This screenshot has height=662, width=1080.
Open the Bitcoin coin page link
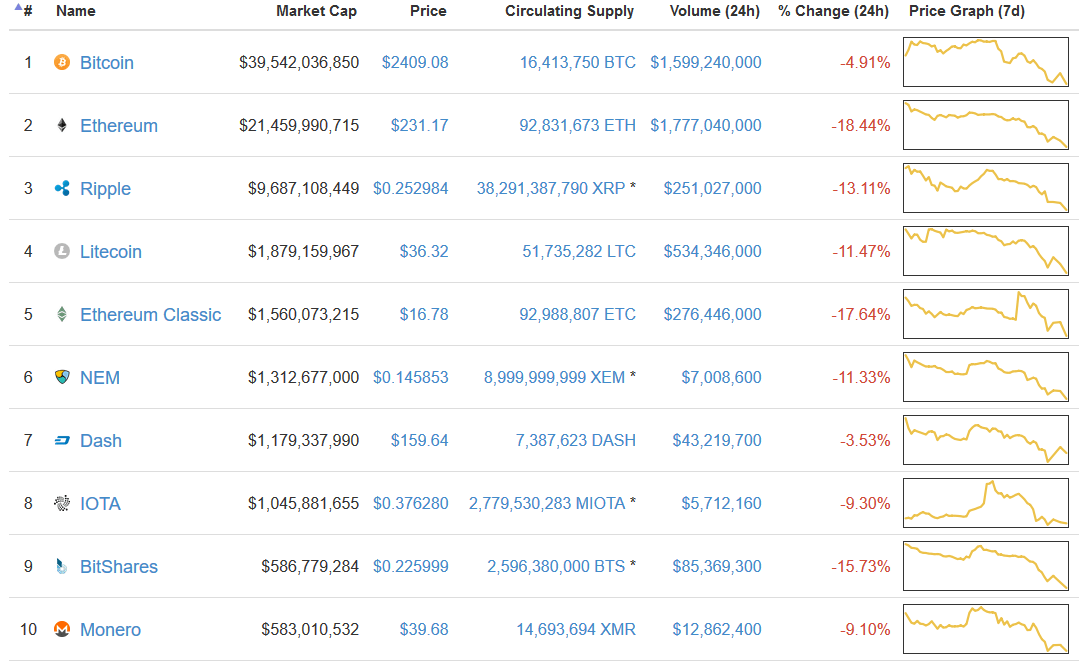[x=107, y=63]
